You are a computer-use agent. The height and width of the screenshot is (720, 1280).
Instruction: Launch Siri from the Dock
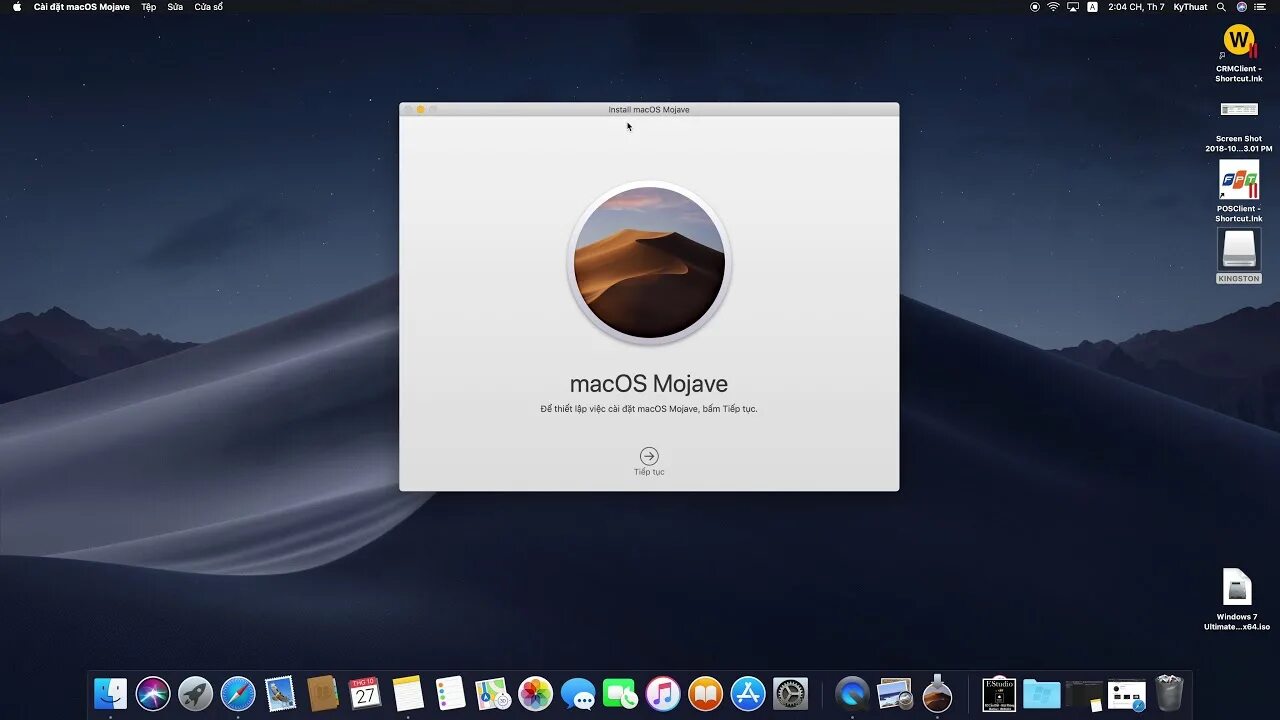click(x=153, y=693)
